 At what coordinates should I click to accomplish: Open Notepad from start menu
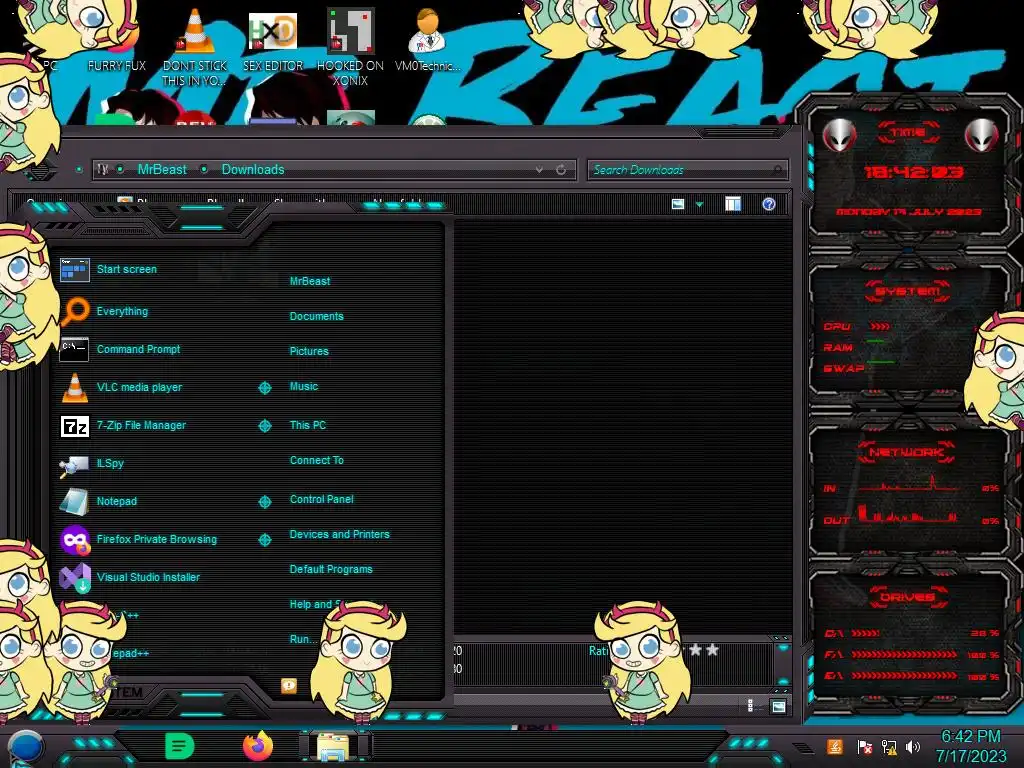[98, 502]
